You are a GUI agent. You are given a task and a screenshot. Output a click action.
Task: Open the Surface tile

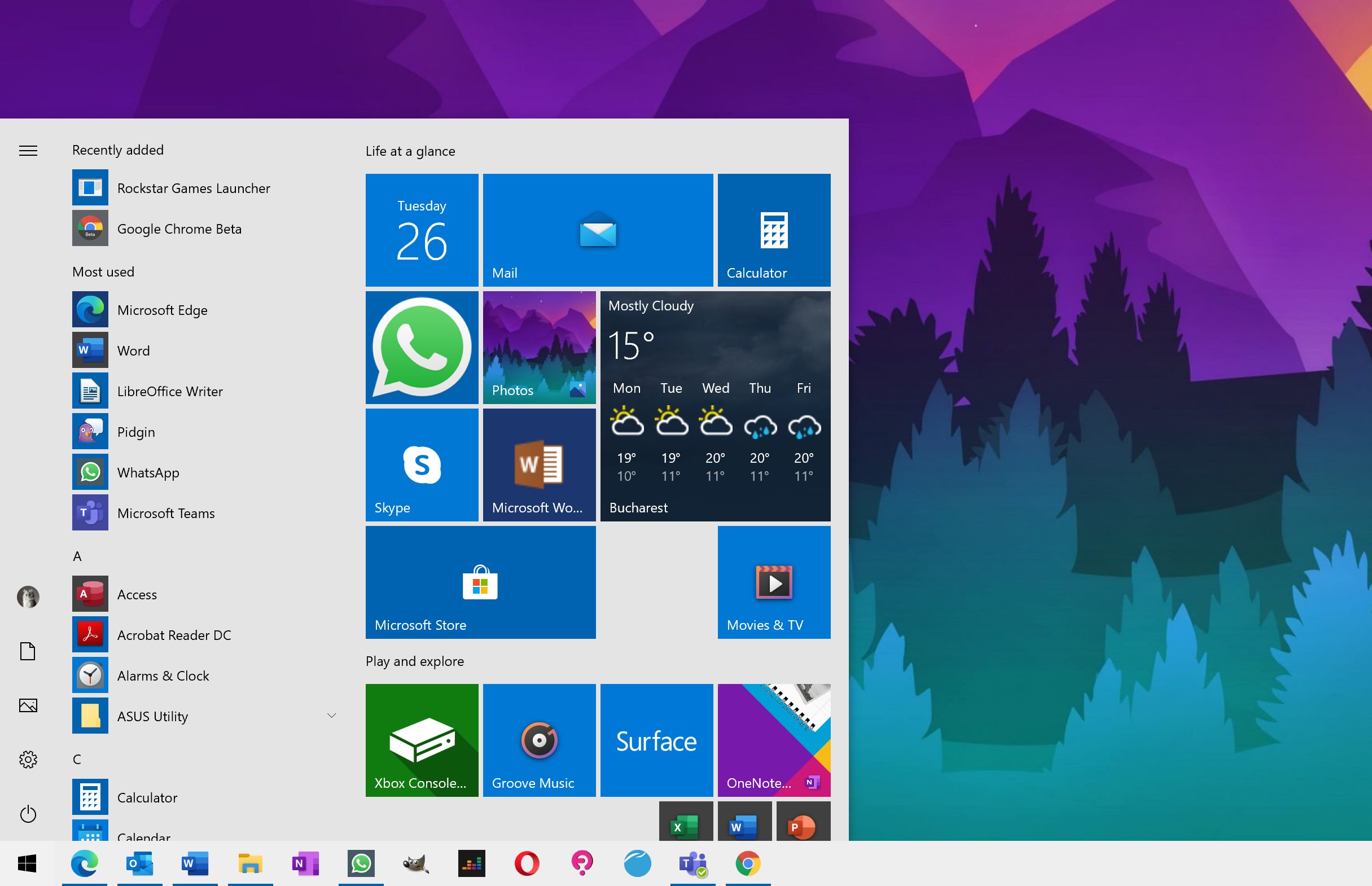(656, 740)
